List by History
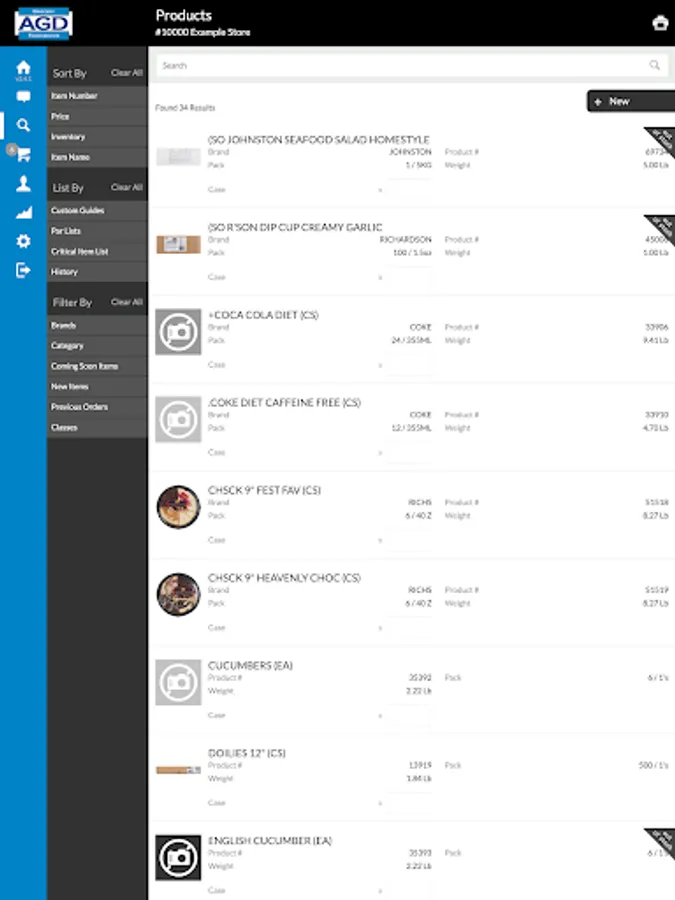This screenshot has height=900, width=675. pyautogui.click(x=97, y=271)
